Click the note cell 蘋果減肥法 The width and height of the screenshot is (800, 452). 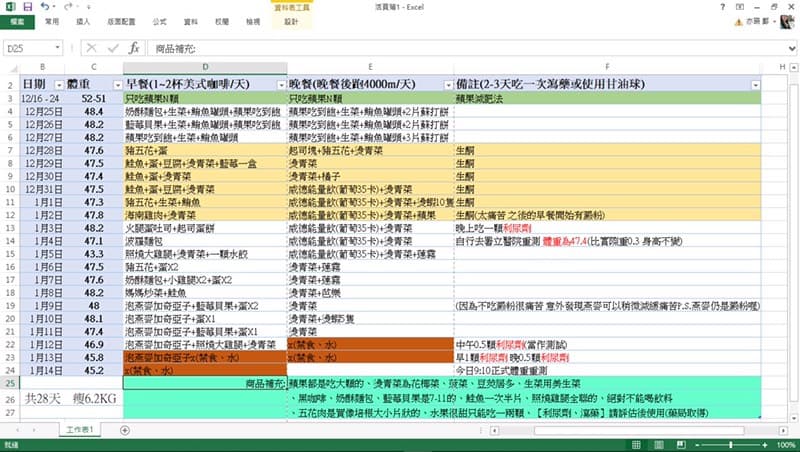[607, 98]
